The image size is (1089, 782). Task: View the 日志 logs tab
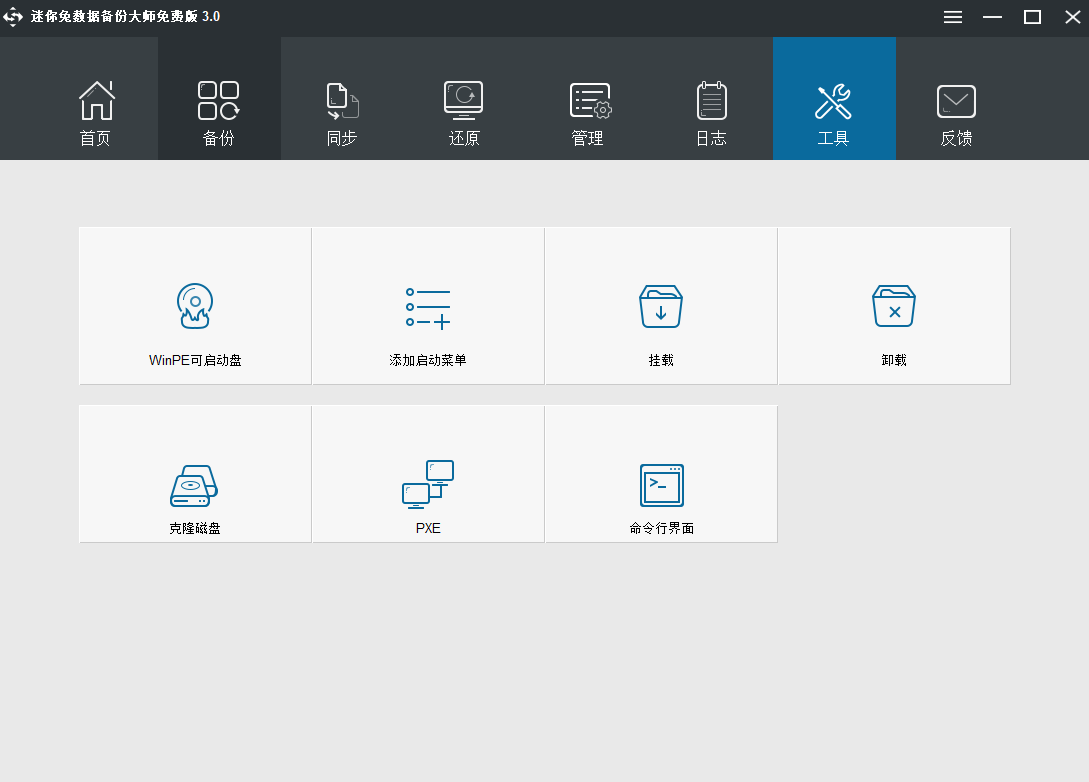711,99
